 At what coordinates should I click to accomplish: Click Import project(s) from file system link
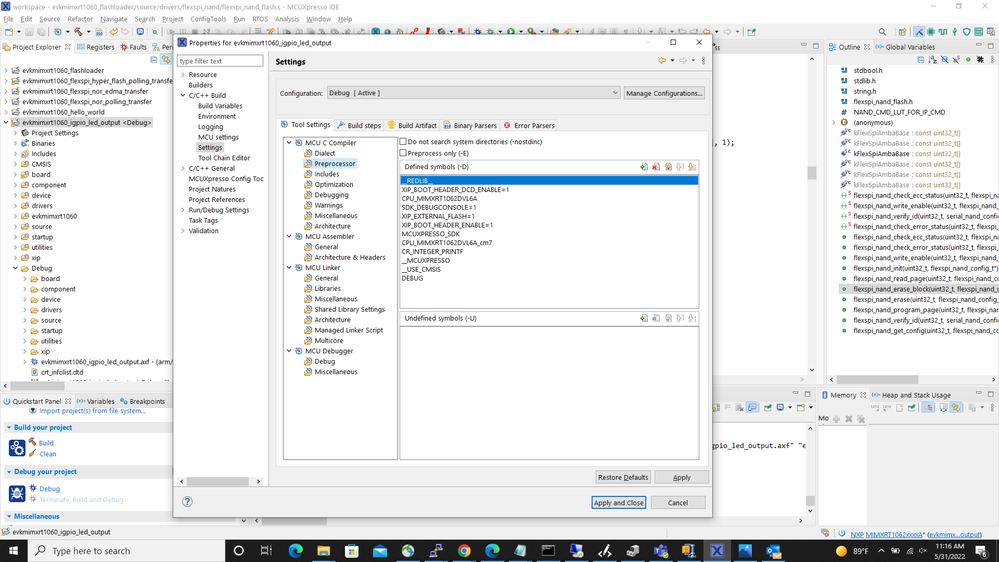click(92, 411)
